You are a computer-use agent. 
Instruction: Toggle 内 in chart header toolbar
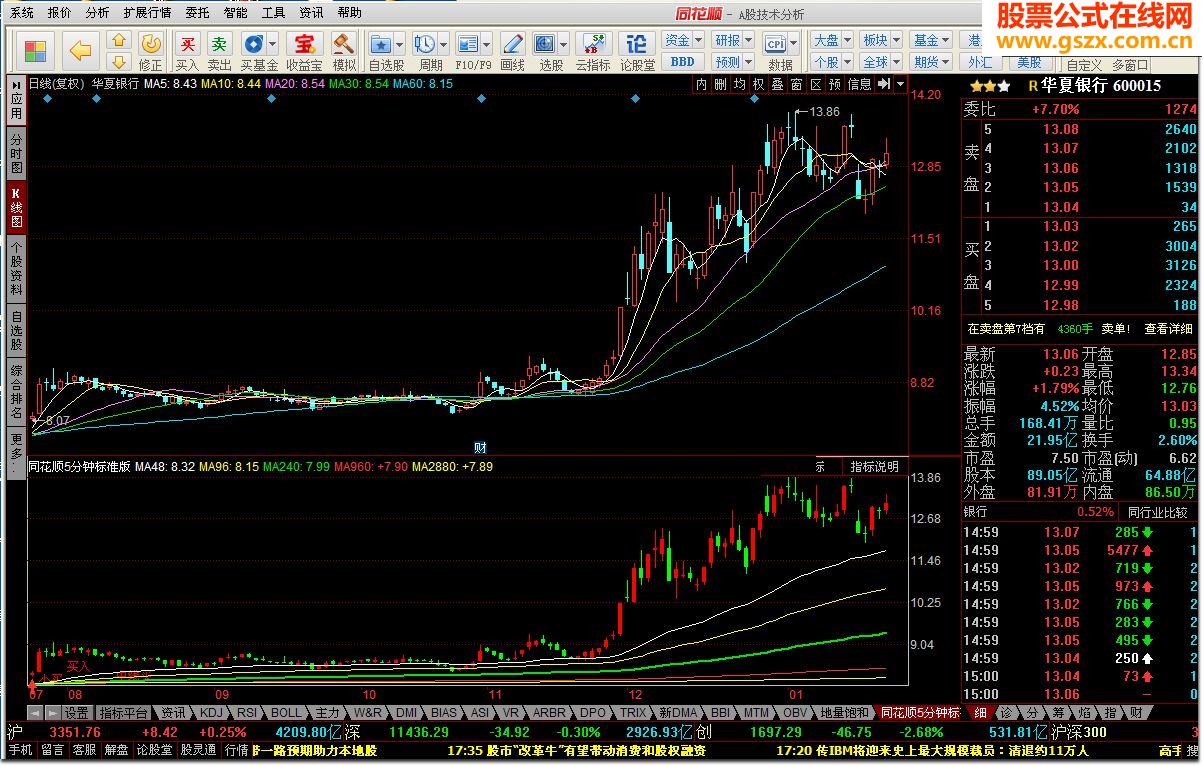[702, 84]
